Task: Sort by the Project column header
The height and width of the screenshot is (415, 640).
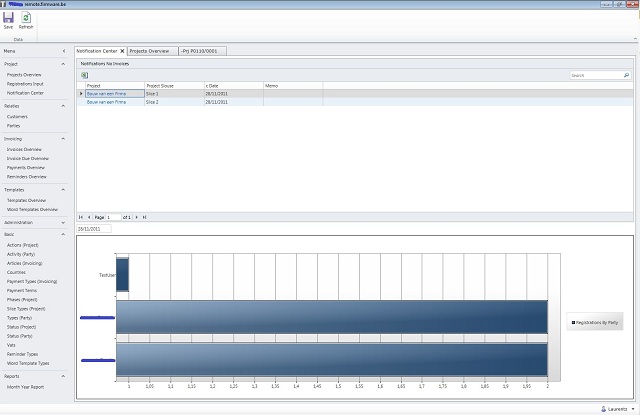Action: click(x=115, y=86)
